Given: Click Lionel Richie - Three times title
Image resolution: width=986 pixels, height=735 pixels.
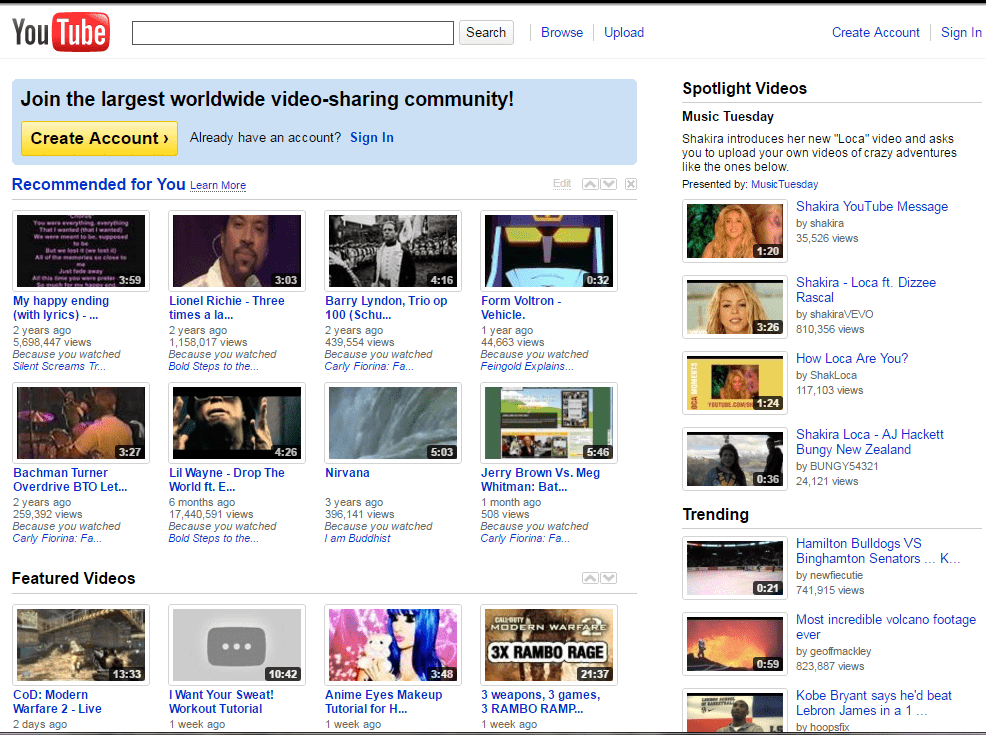Looking at the screenshot, I should [227, 308].
